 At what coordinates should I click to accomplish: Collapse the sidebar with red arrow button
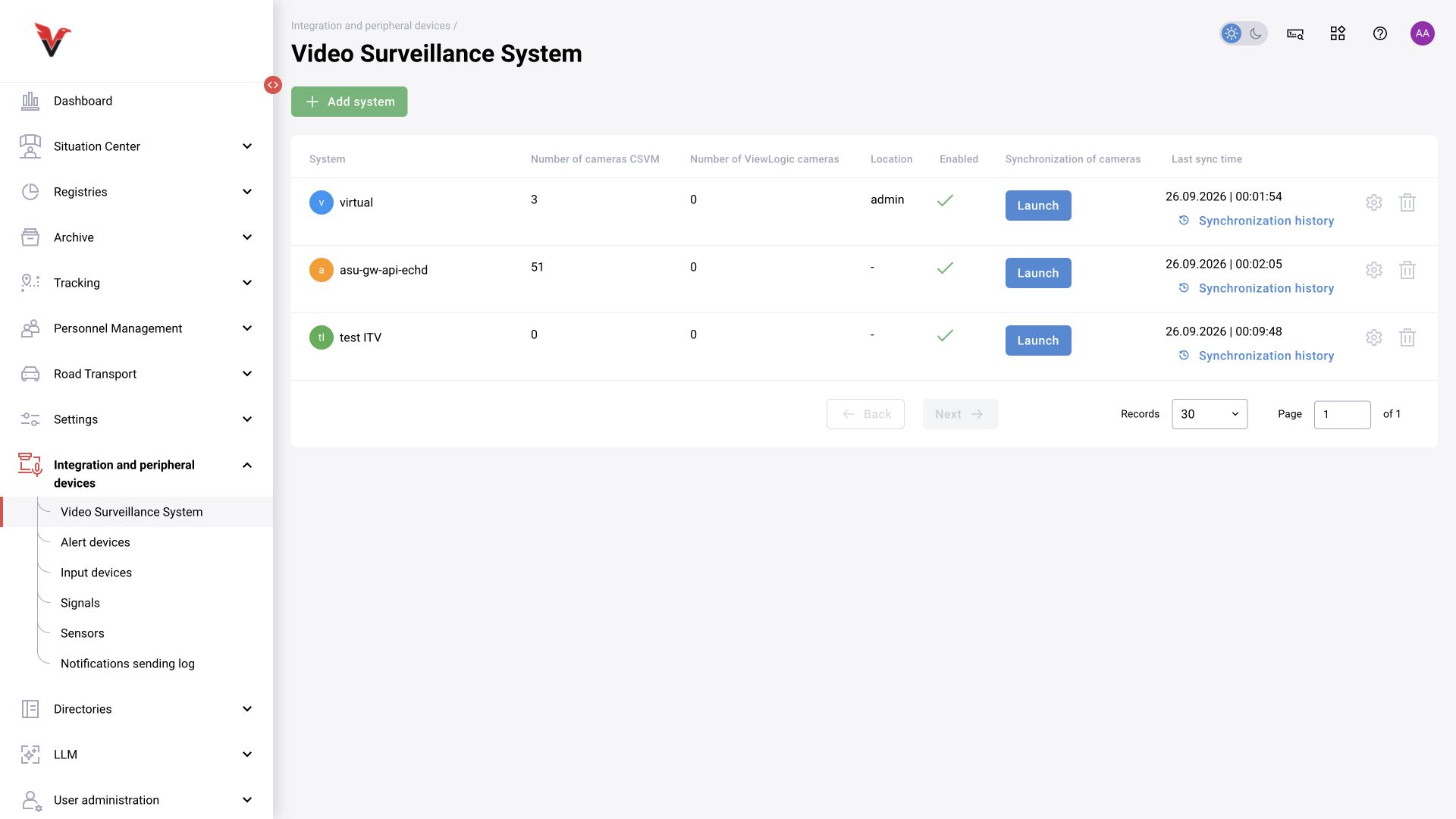(273, 85)
